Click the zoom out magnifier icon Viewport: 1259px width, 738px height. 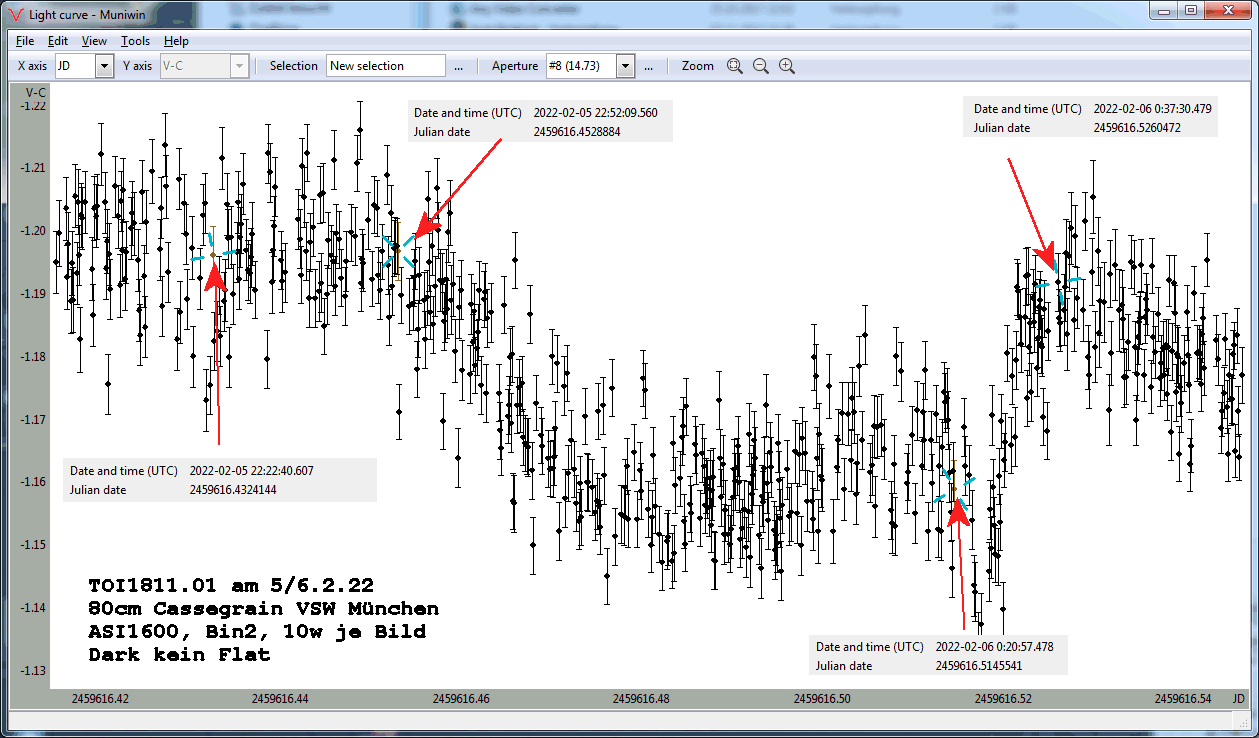pyautogui.click(x=761, y=66)
